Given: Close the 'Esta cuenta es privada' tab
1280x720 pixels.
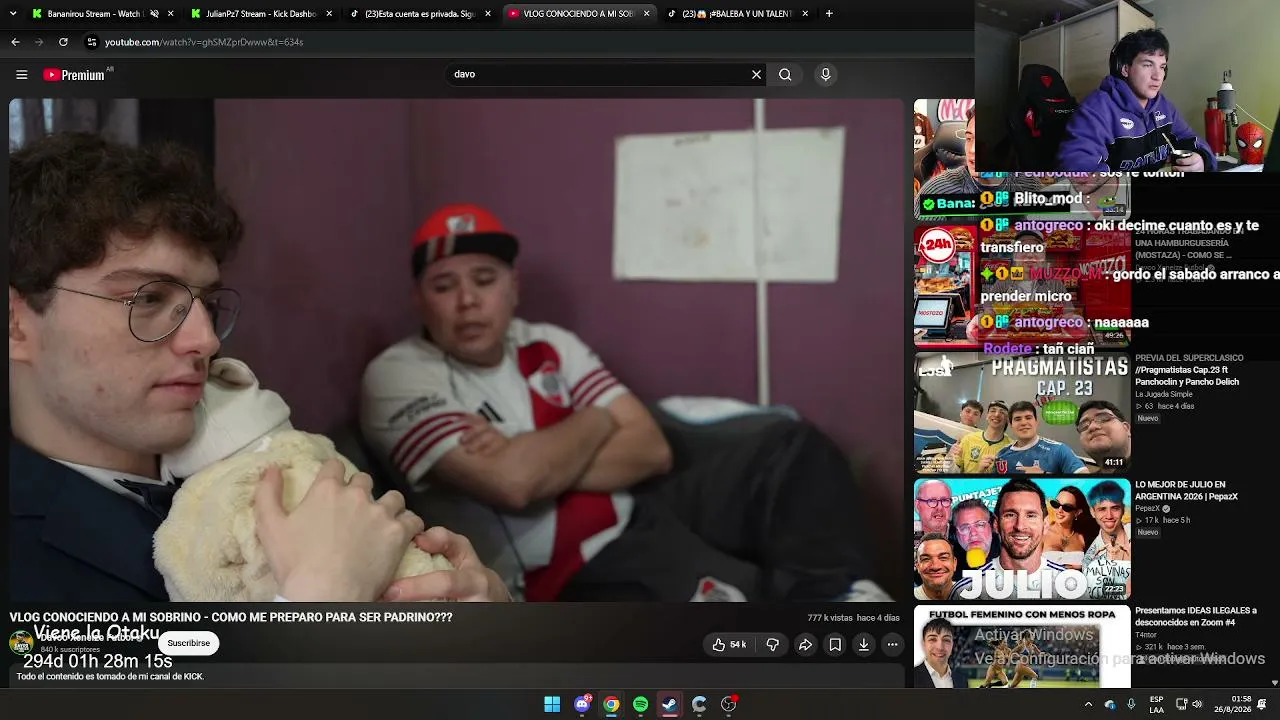Looking at the screenshot, I should tap(488, 14).
